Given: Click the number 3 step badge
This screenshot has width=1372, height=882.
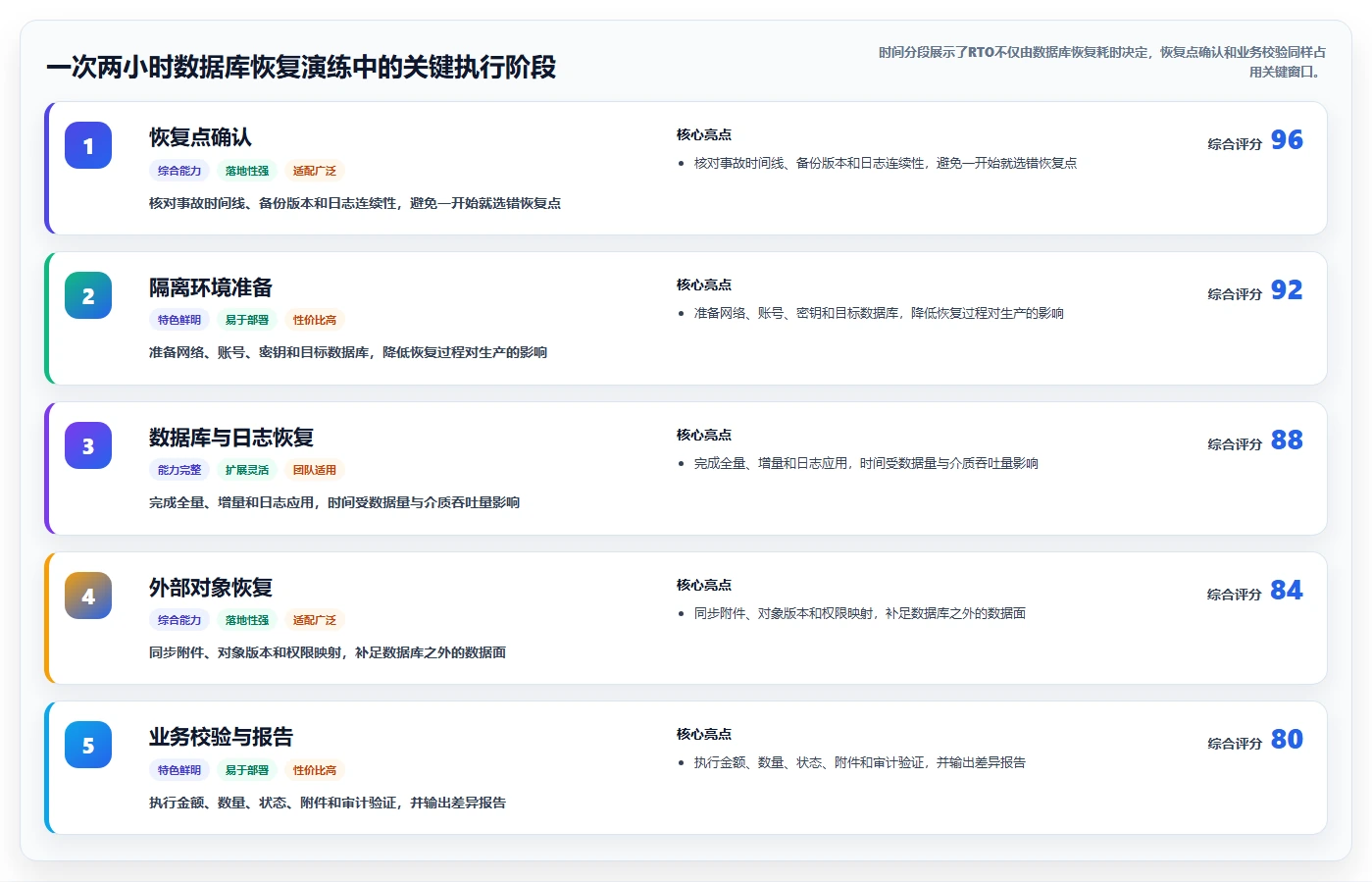Looking at the screenshot, I should pyautogui.click(x=88, y=446).
